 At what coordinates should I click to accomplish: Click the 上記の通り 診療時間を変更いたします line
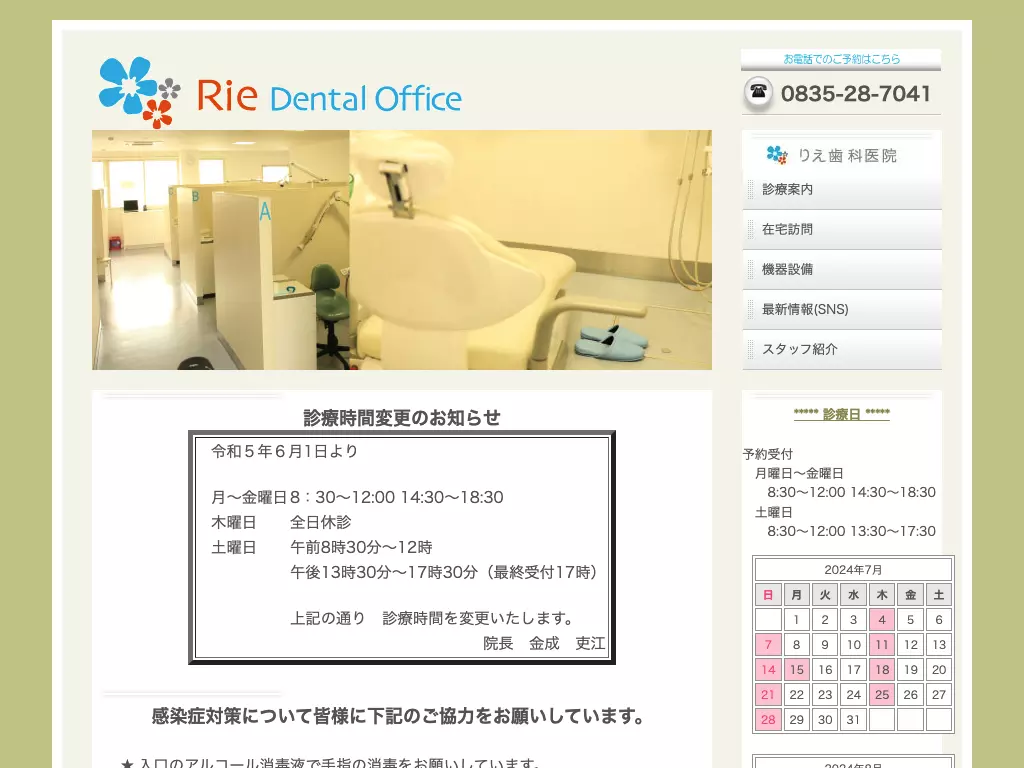[x=432, y=618]
